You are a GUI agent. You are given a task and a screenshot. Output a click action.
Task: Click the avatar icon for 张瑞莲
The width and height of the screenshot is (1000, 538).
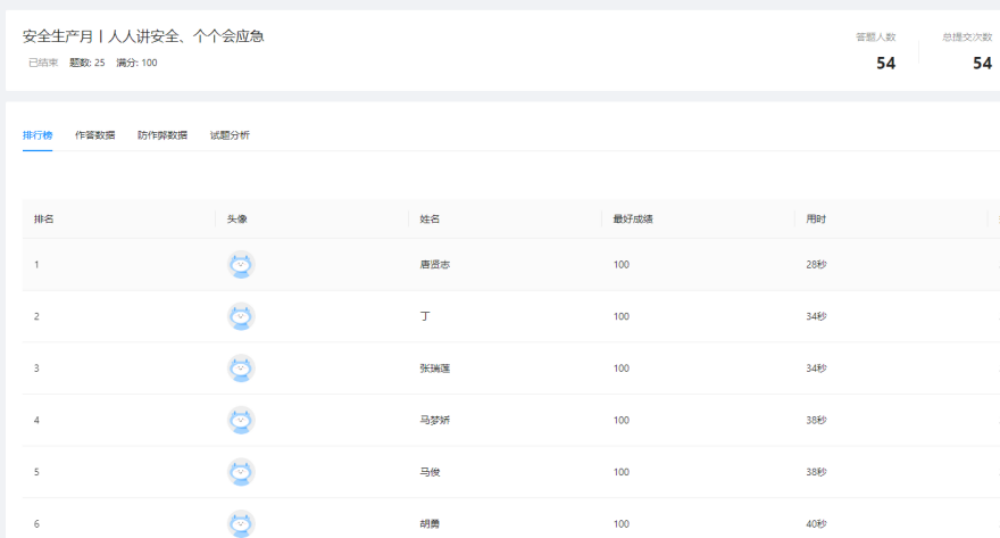pos(240,369)
